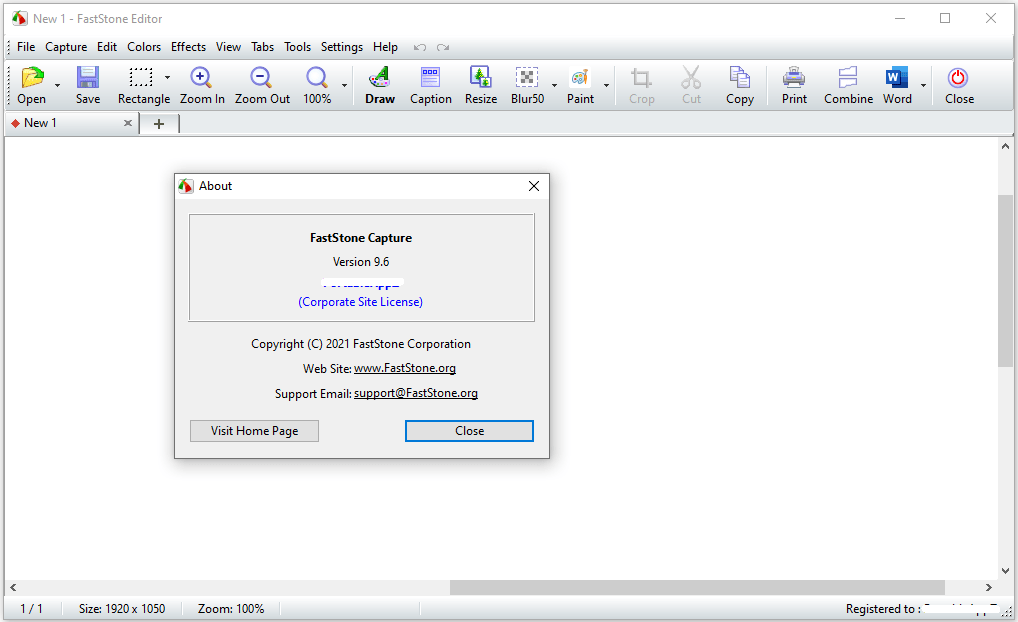This screenshot has width=1018, height=622.
Task: Click the Open folder icon in toolbar
Action: point(32,78)
